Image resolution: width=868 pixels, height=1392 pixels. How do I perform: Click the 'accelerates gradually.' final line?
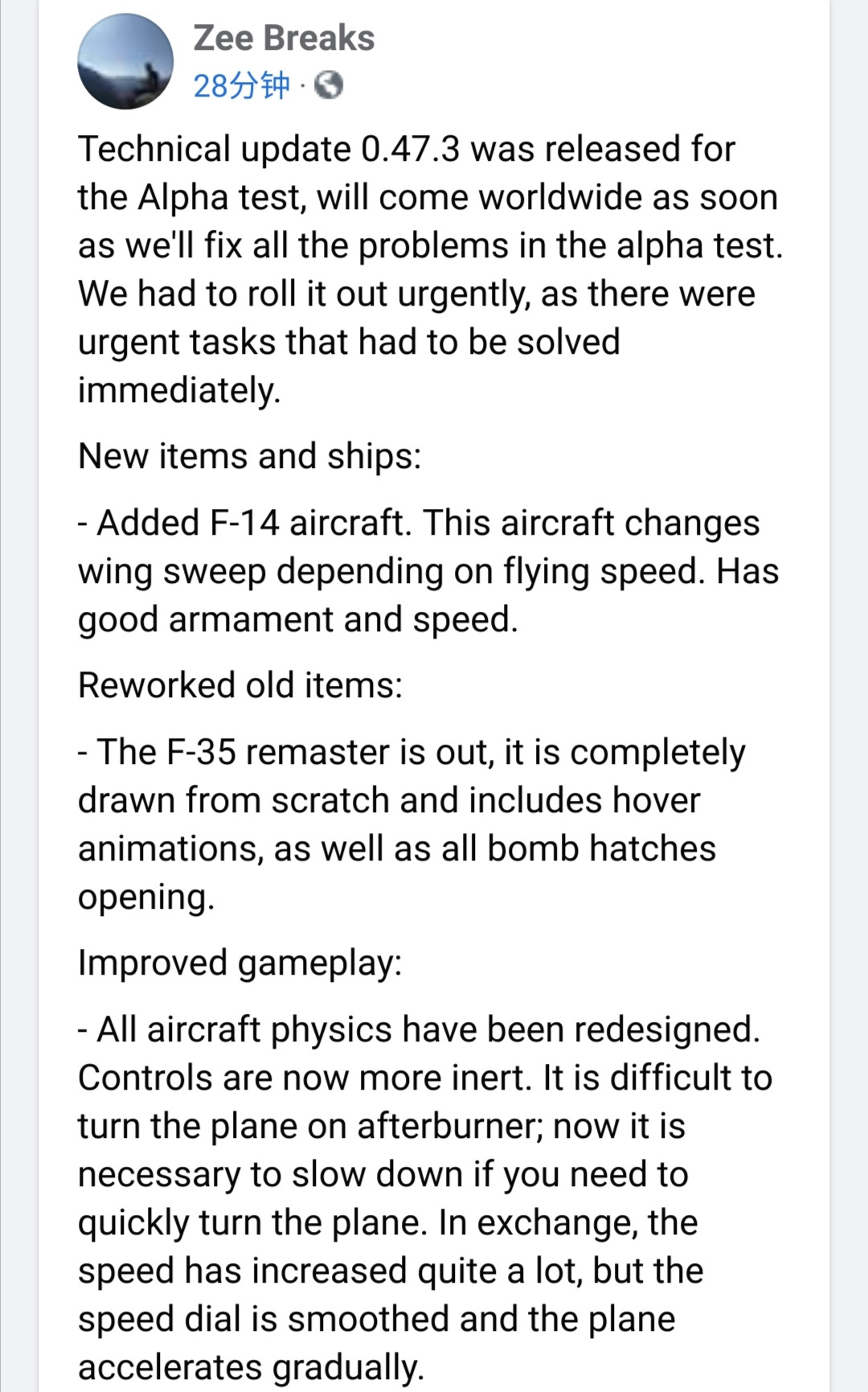coord(251,1368)
